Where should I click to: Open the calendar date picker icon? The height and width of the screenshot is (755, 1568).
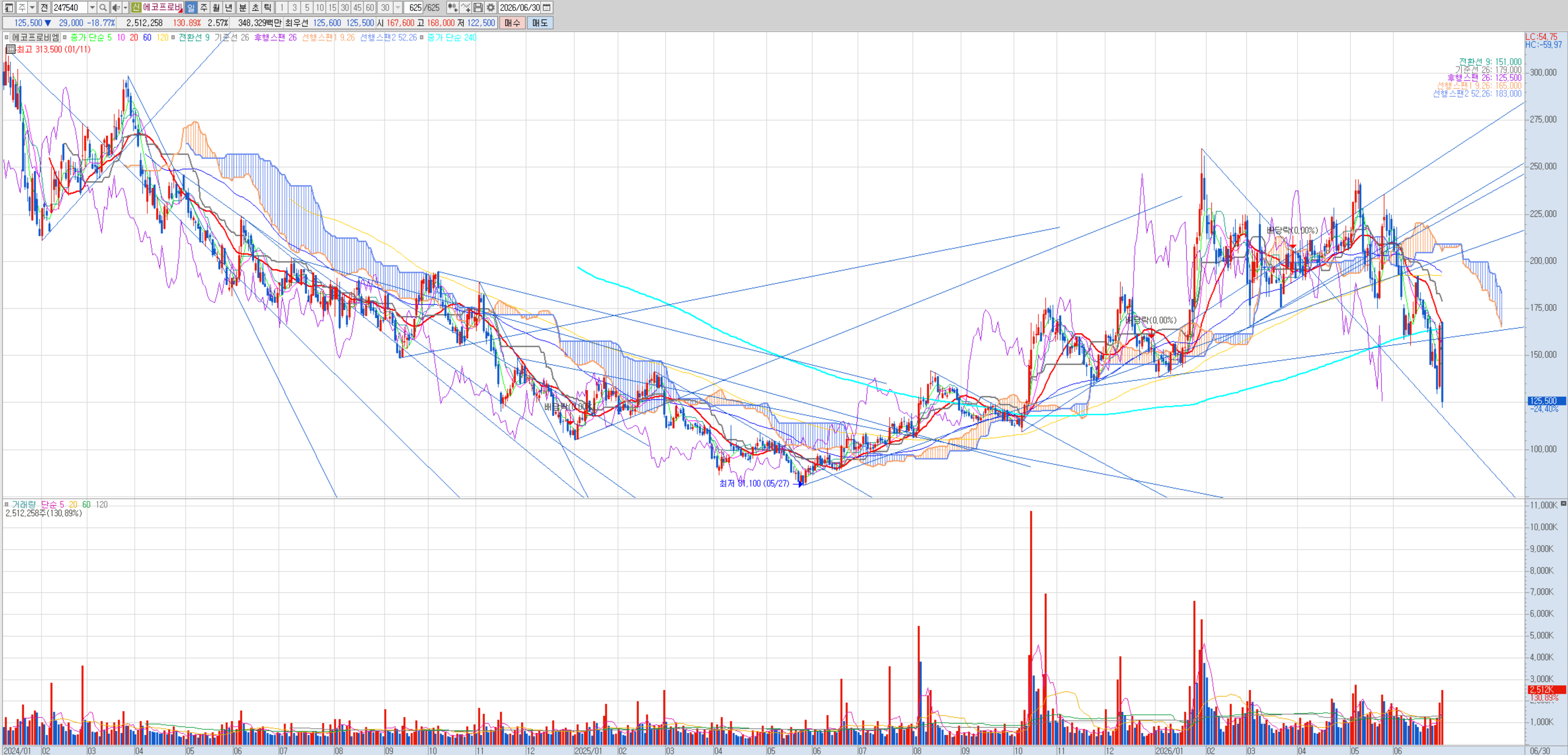click(546, 7)
